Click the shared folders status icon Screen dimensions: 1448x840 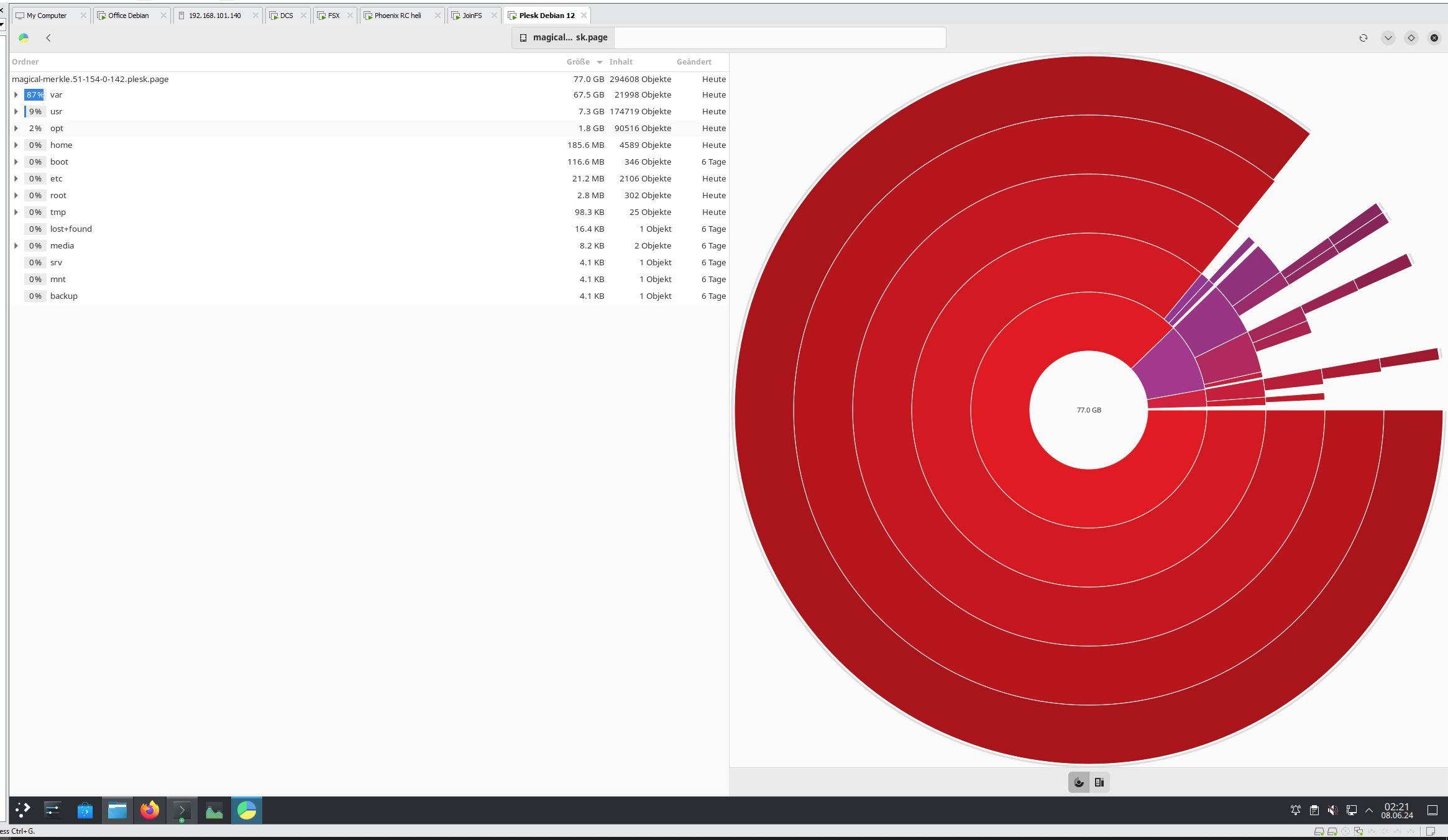coord(1359,831)
